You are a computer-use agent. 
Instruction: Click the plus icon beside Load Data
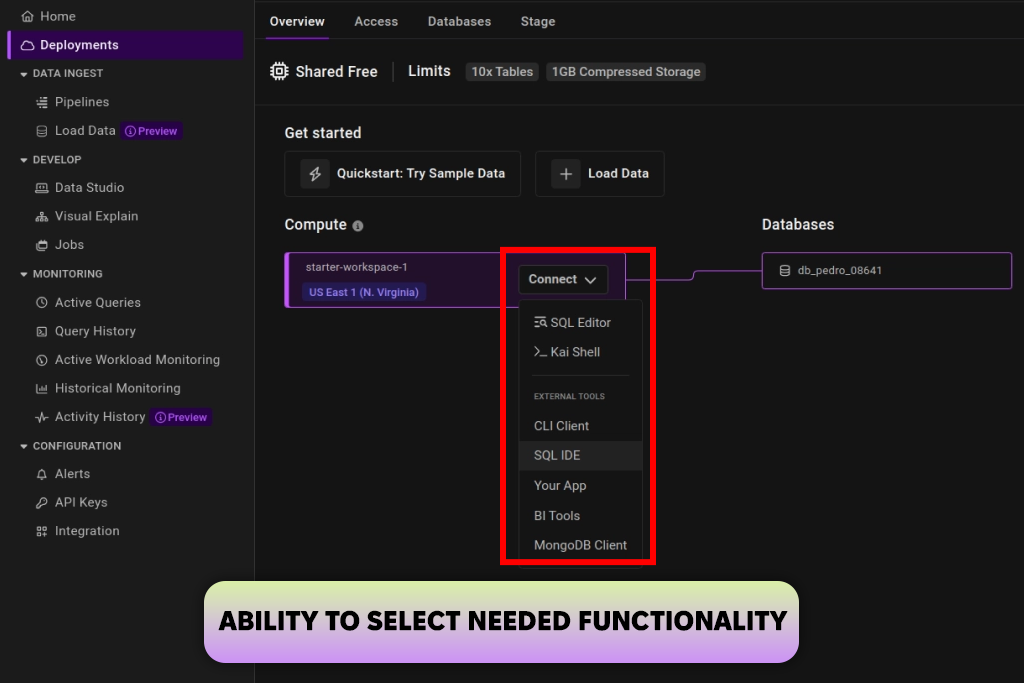coord(566,174)
